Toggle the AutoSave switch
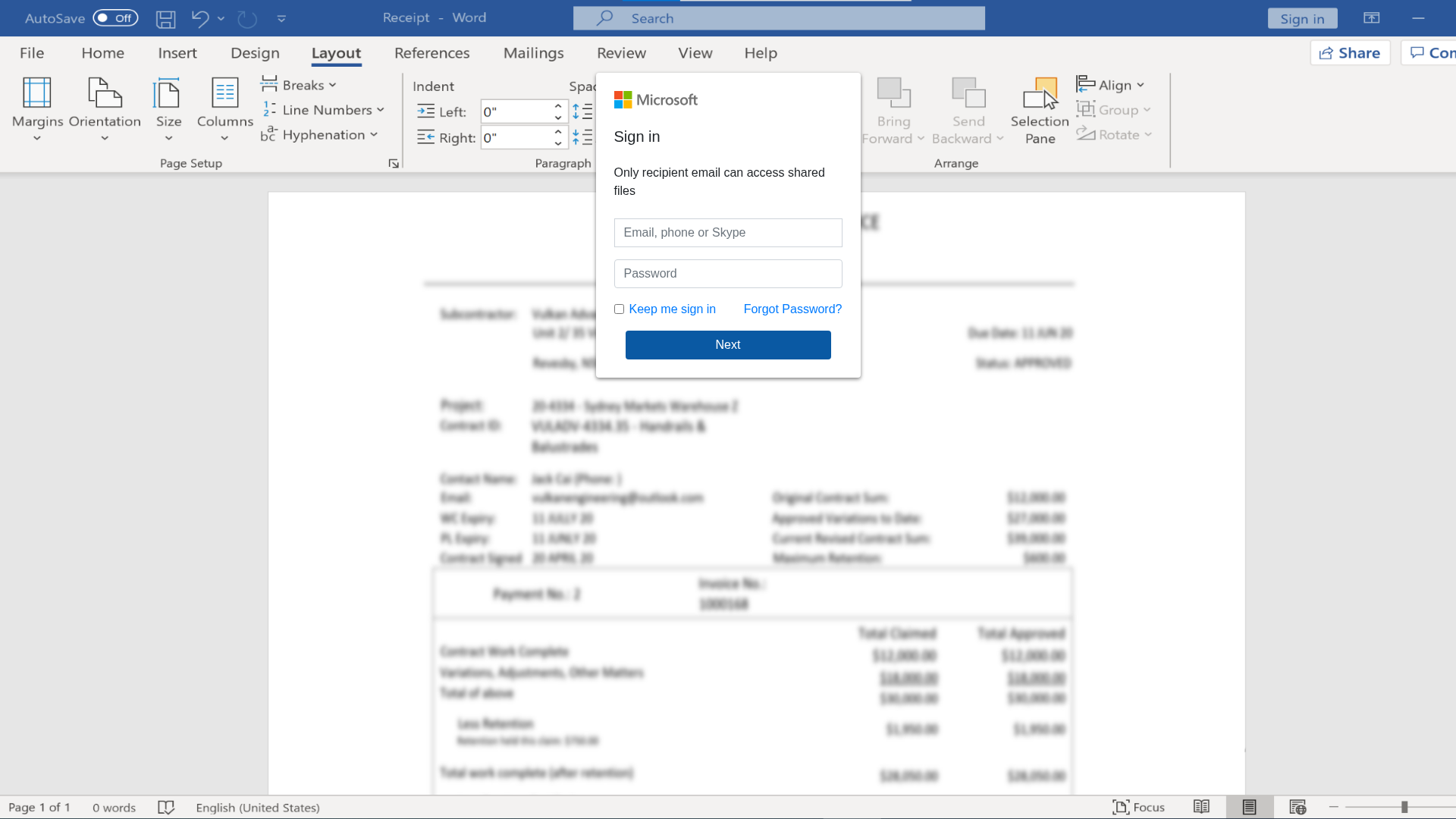 pos(115,18)
